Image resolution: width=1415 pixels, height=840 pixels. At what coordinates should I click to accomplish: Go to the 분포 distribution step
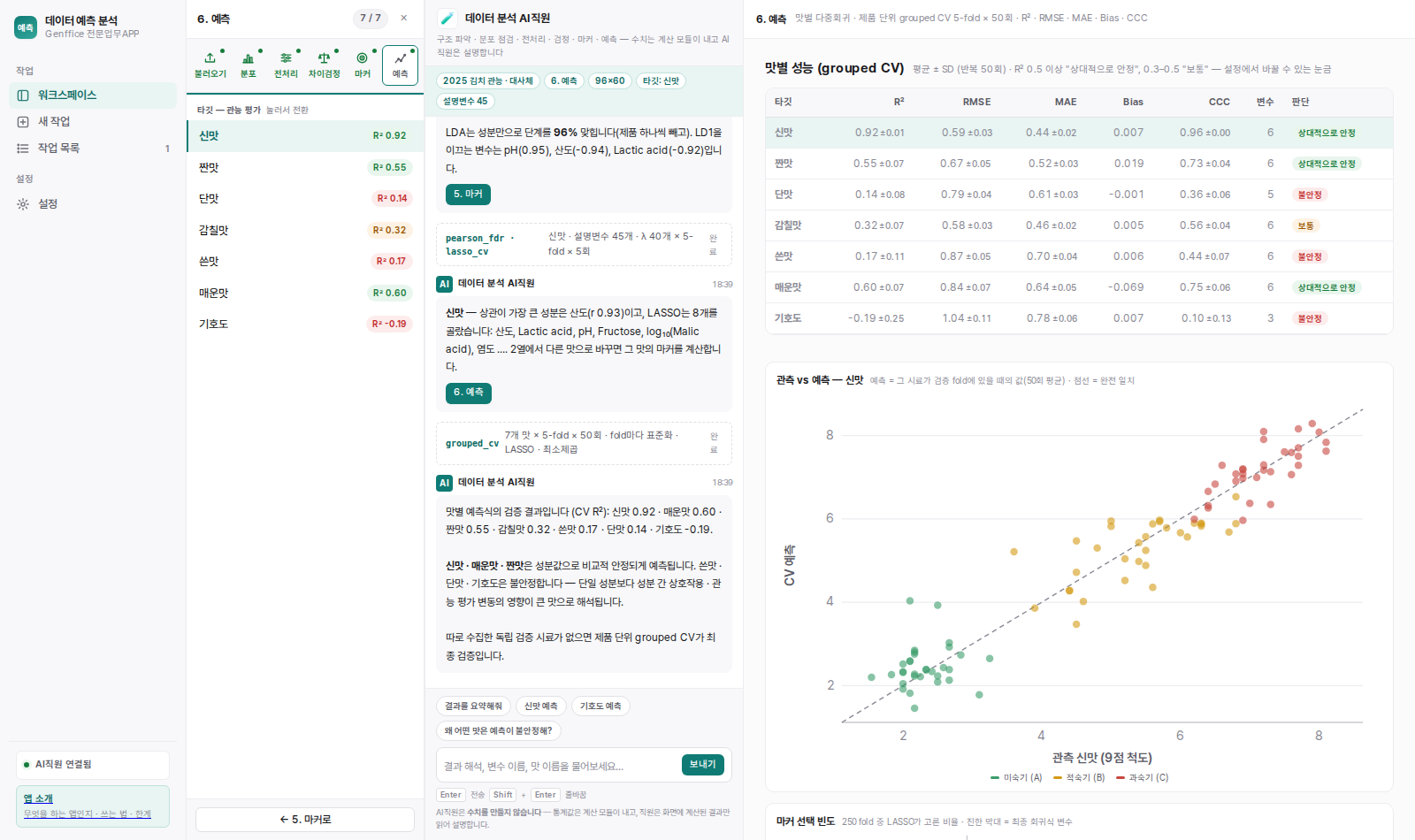[x=249, y=65]
